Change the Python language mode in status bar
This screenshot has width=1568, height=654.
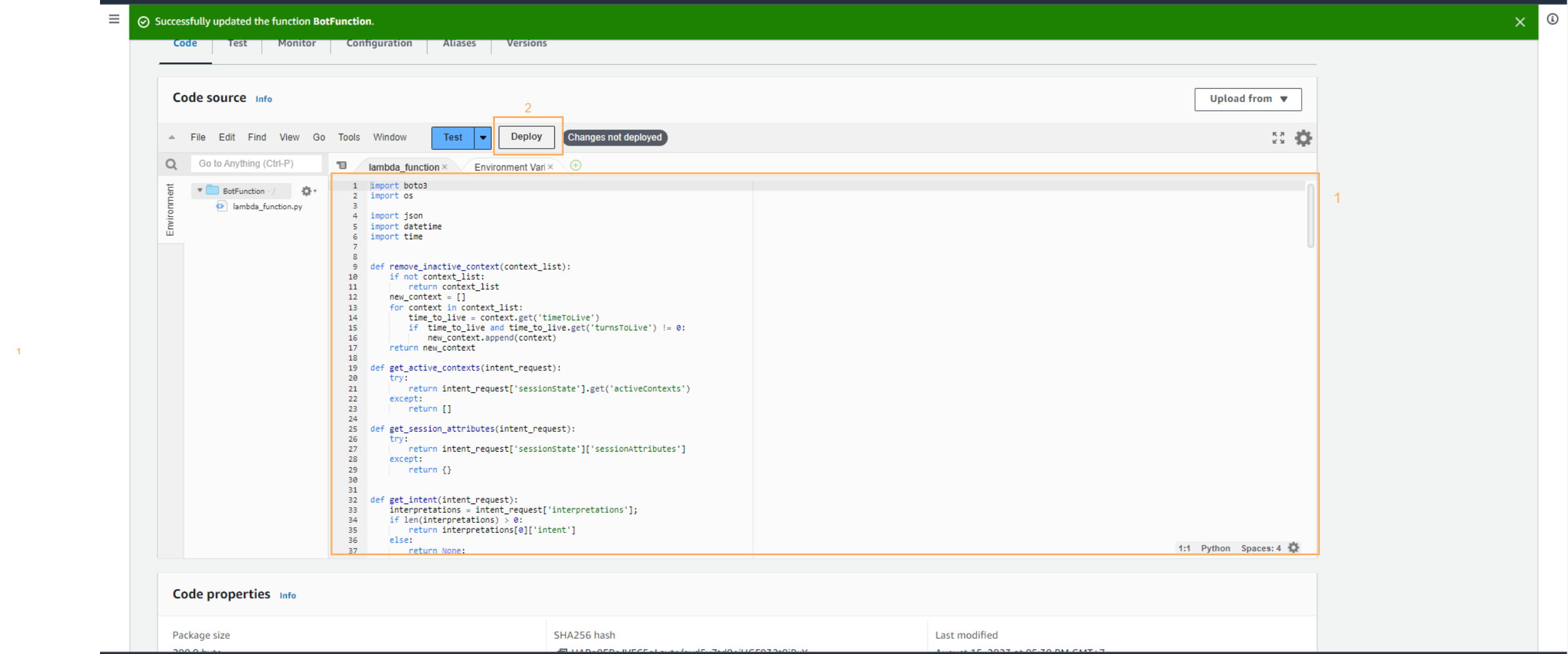(1215, 548)
